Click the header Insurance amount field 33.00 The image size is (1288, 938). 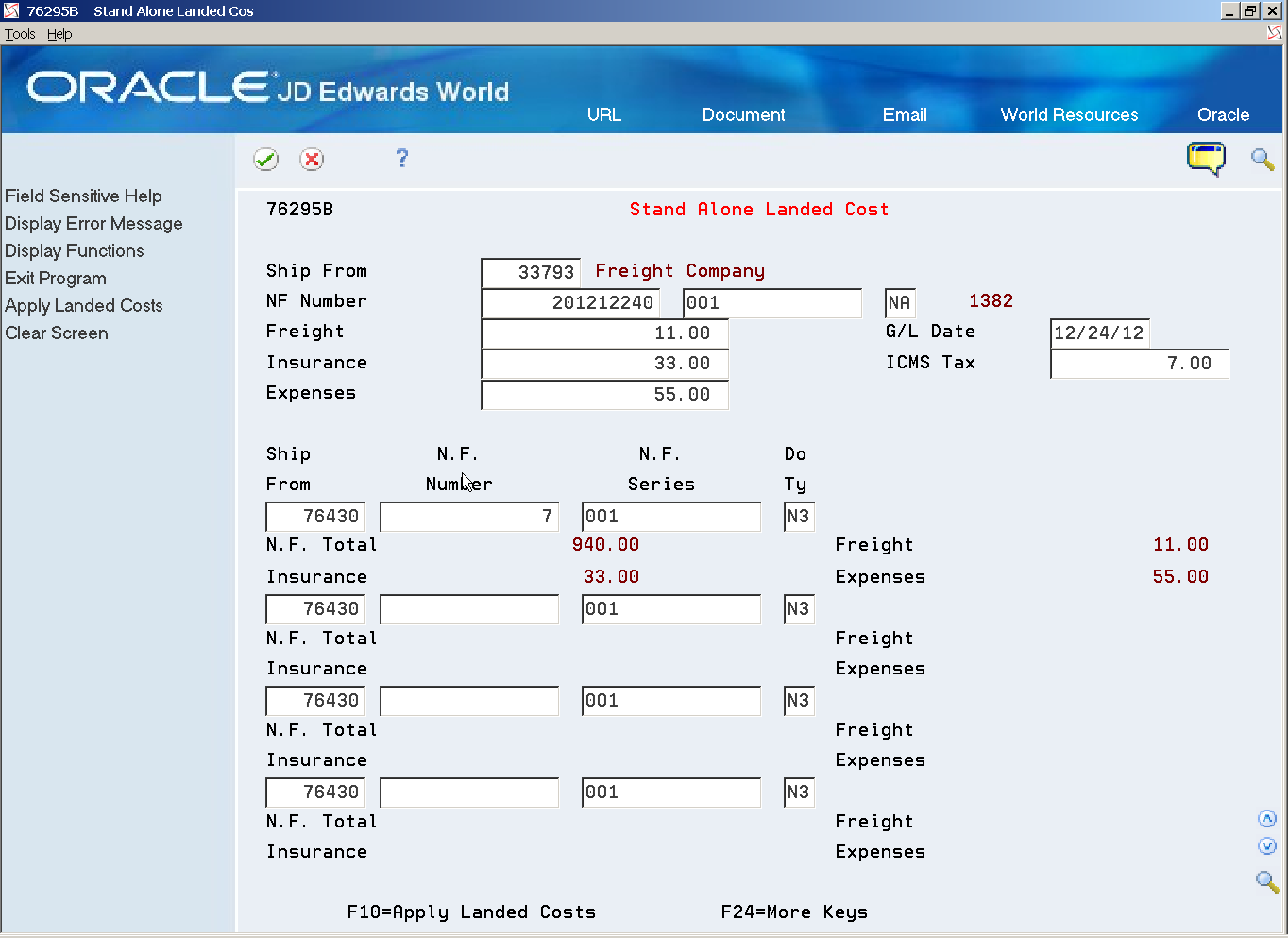604,364
